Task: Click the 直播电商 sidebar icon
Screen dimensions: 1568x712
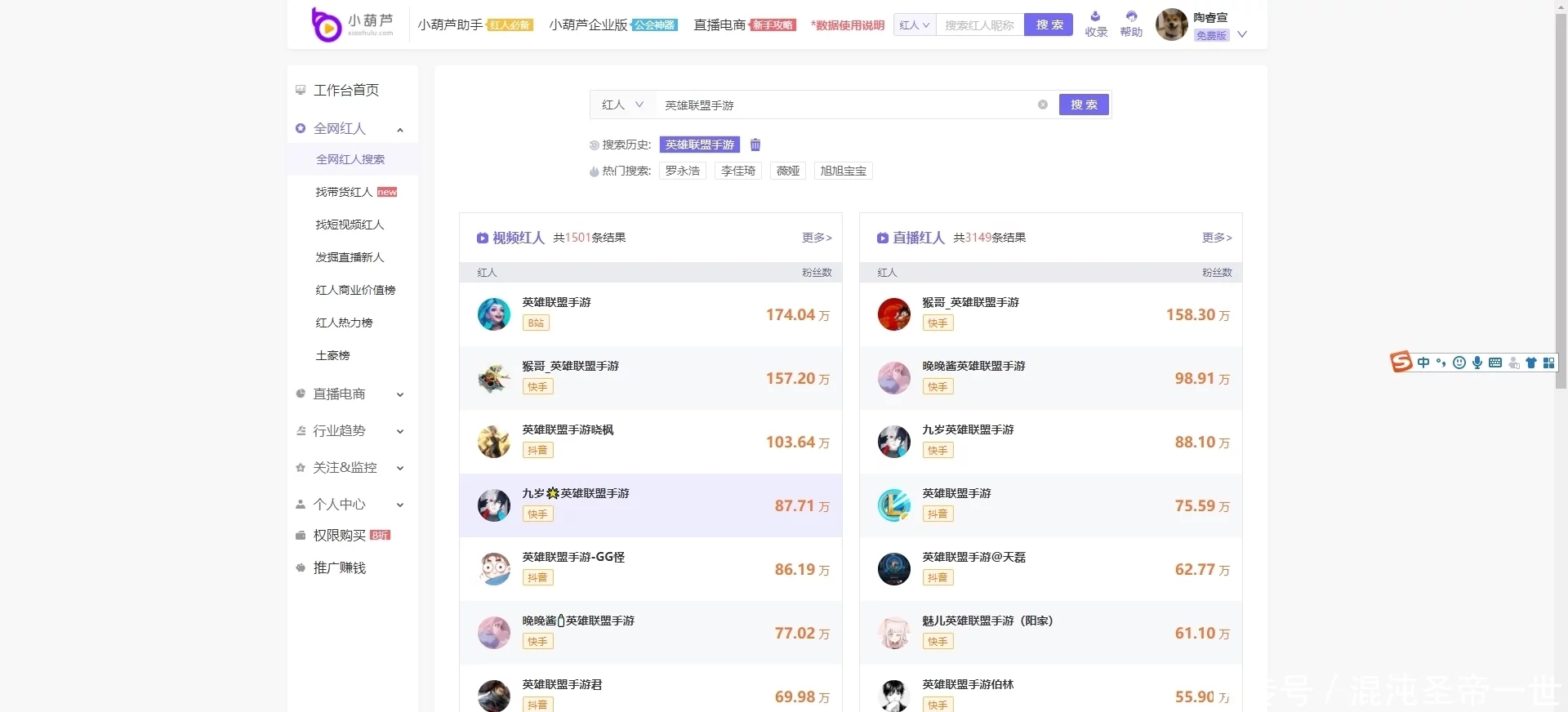Action: click(x=301, y=394)
